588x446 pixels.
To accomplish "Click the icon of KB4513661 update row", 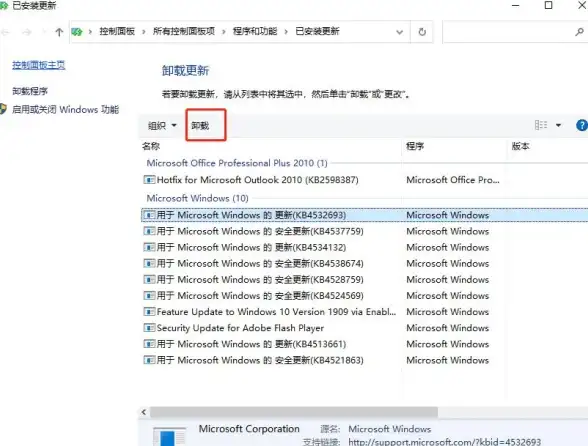I will point(149,344).
